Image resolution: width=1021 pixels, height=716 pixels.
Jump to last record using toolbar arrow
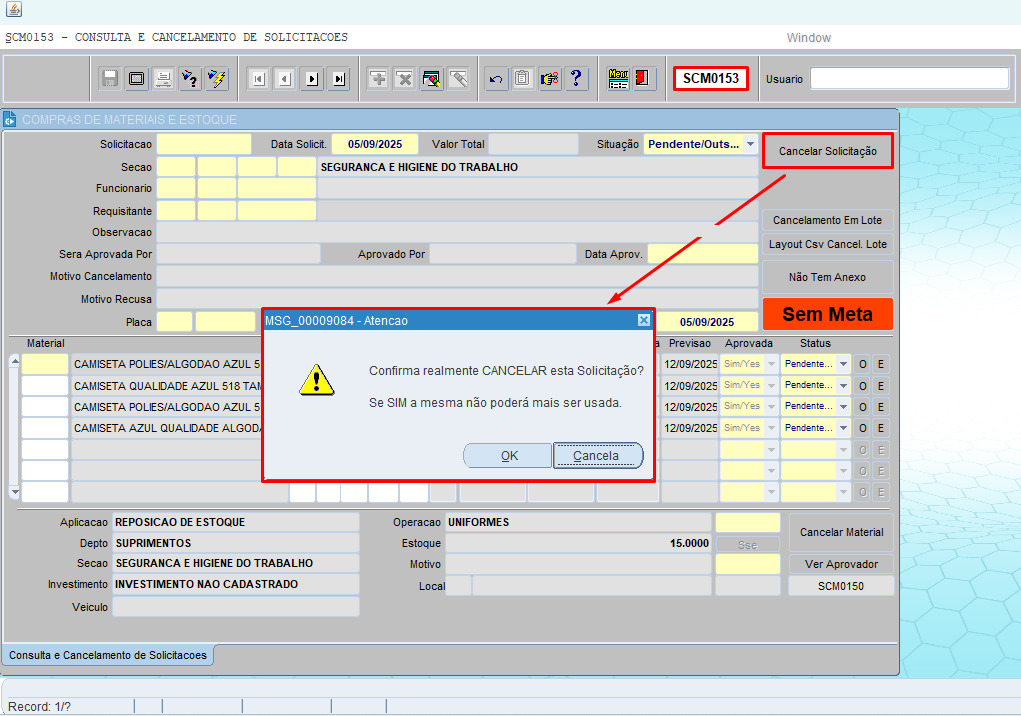pyautogui.click(x=339, y=79)
